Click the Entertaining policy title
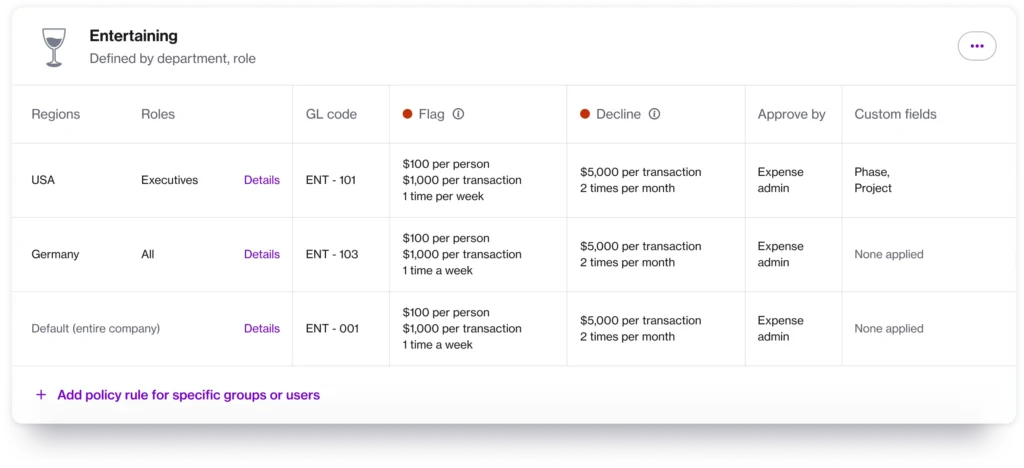1024x468 pixels. (133, 36)
